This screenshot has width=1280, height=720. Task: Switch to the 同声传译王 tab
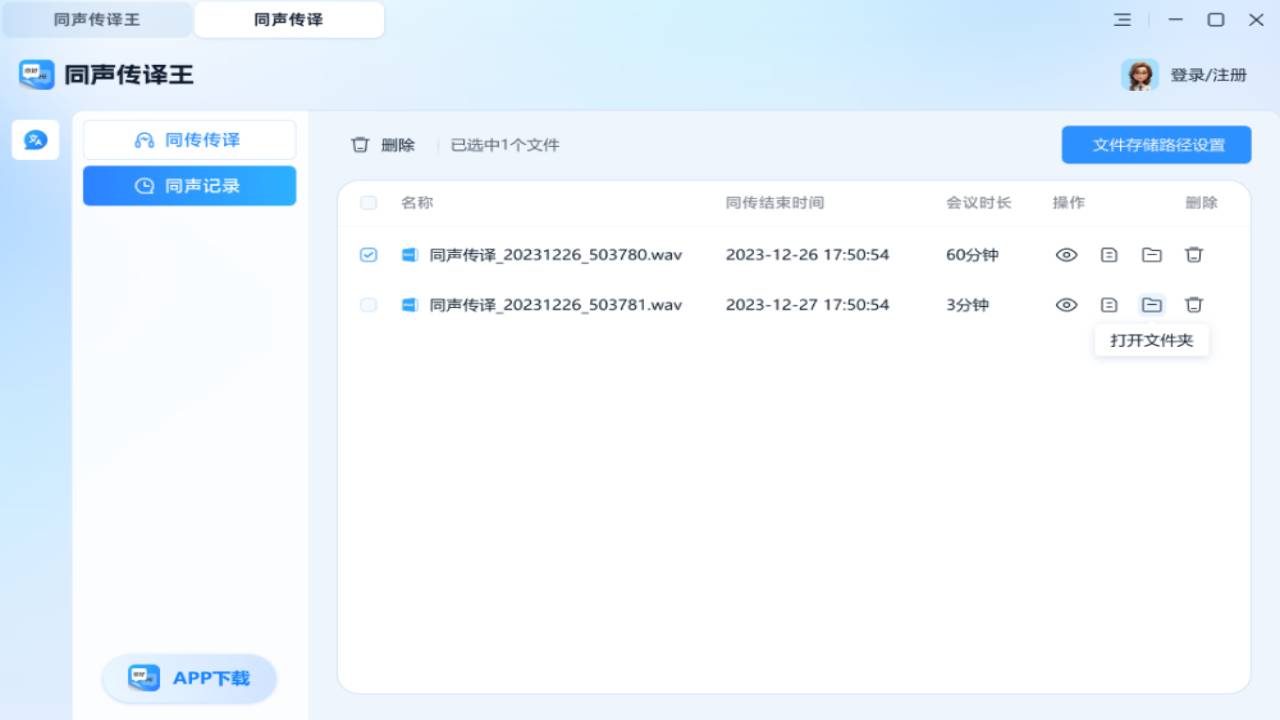click(x=97, y=20)
